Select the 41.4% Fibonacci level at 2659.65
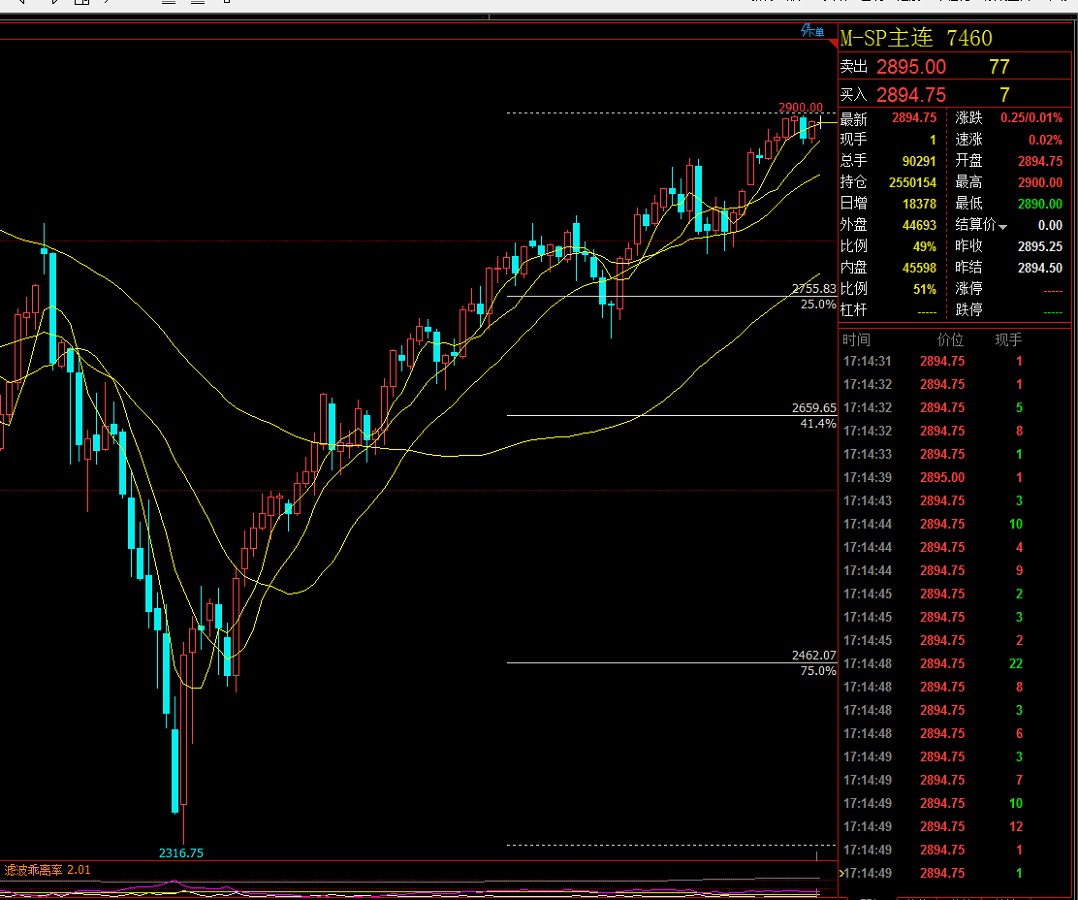This screenshot has height=900, width=1078. click(813, 416)
